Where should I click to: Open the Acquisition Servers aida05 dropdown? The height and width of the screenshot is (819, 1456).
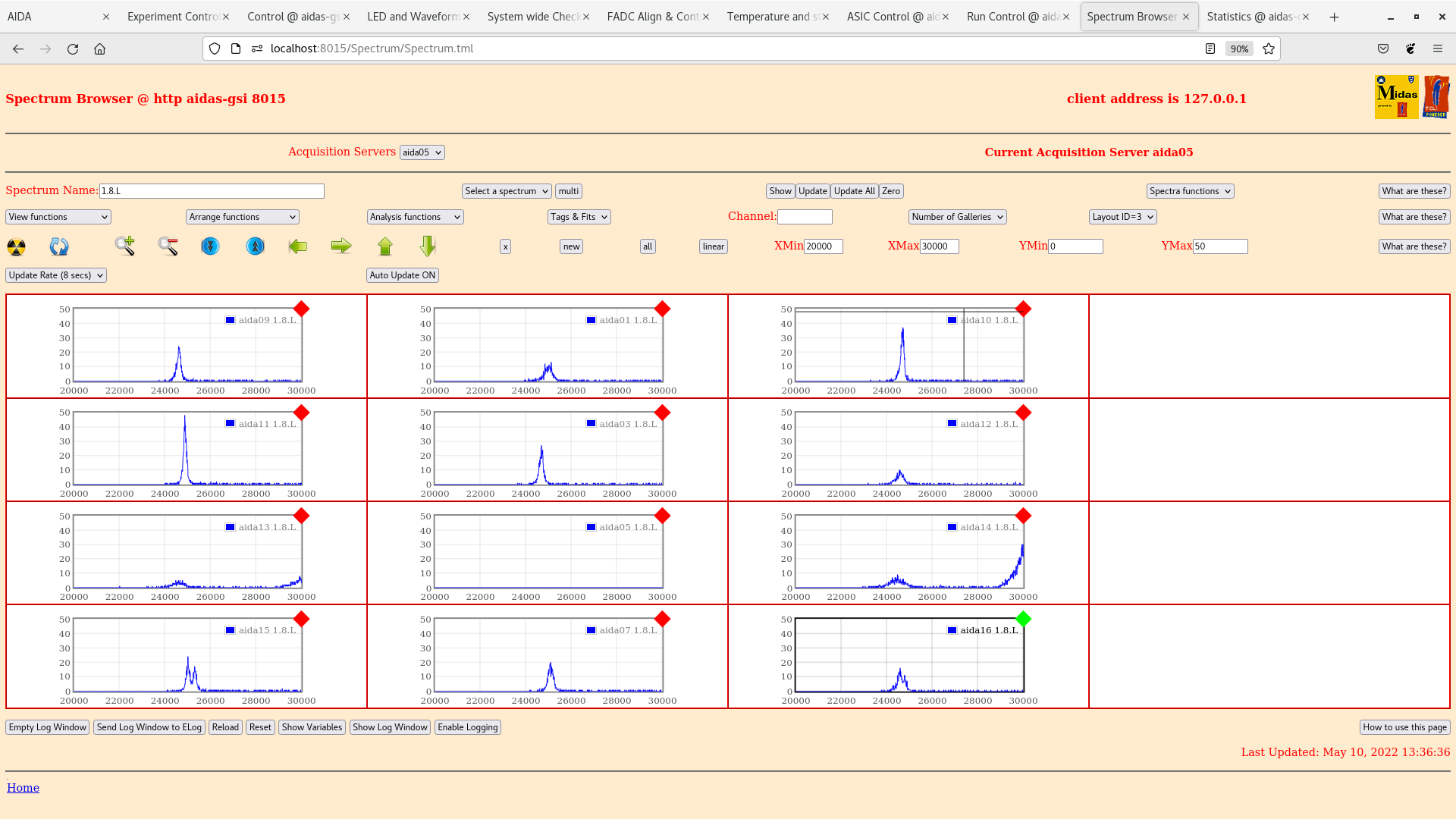coord(422,152)
